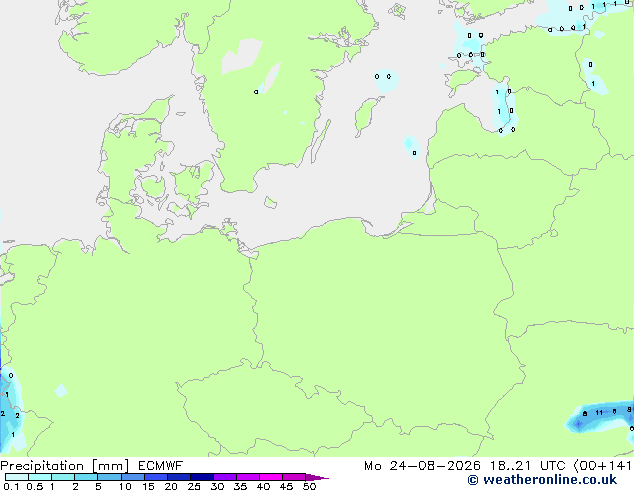This screenshot has height=490, width=634.
Task: Choose the 10–15 mm legend swatch
Action: point(132,477)
